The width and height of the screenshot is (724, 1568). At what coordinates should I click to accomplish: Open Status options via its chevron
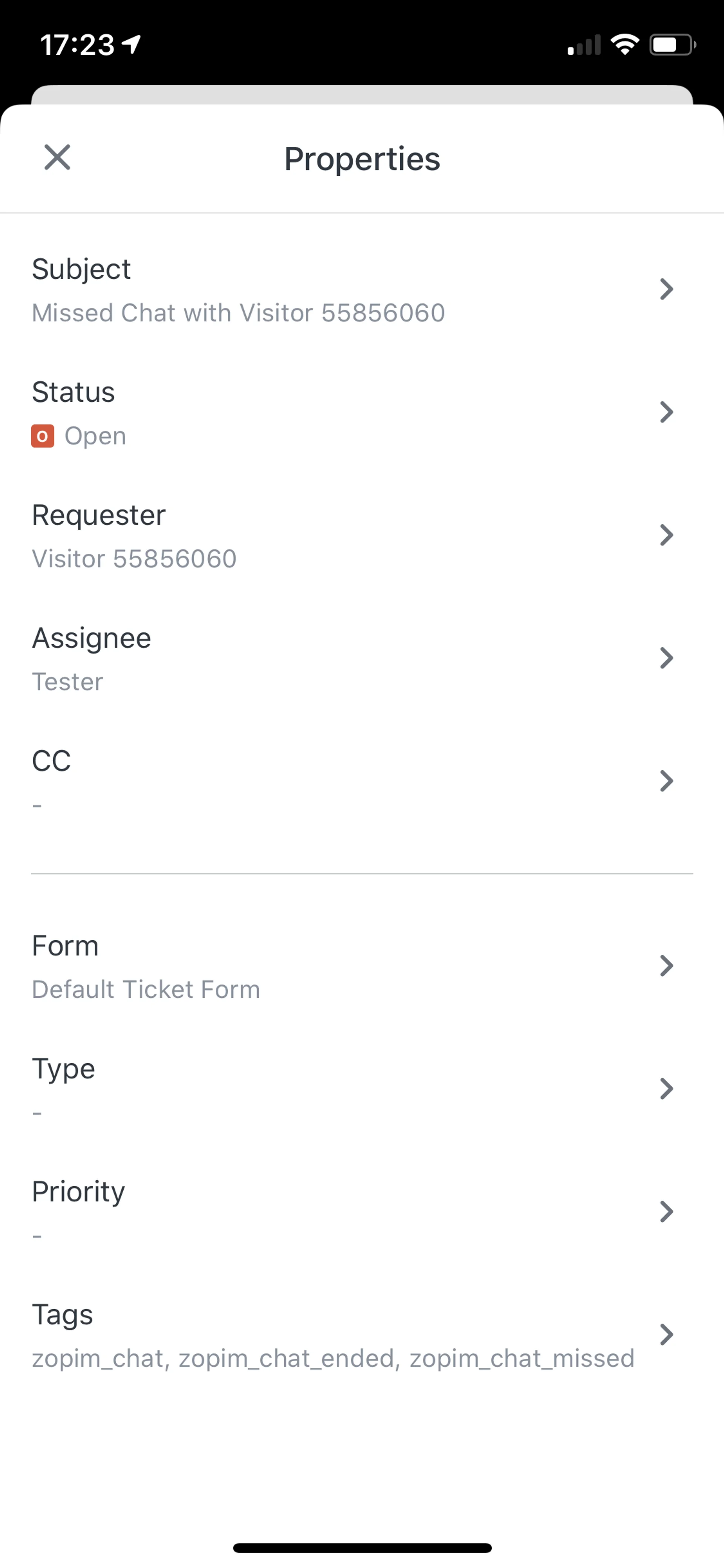tap(666, 412)
